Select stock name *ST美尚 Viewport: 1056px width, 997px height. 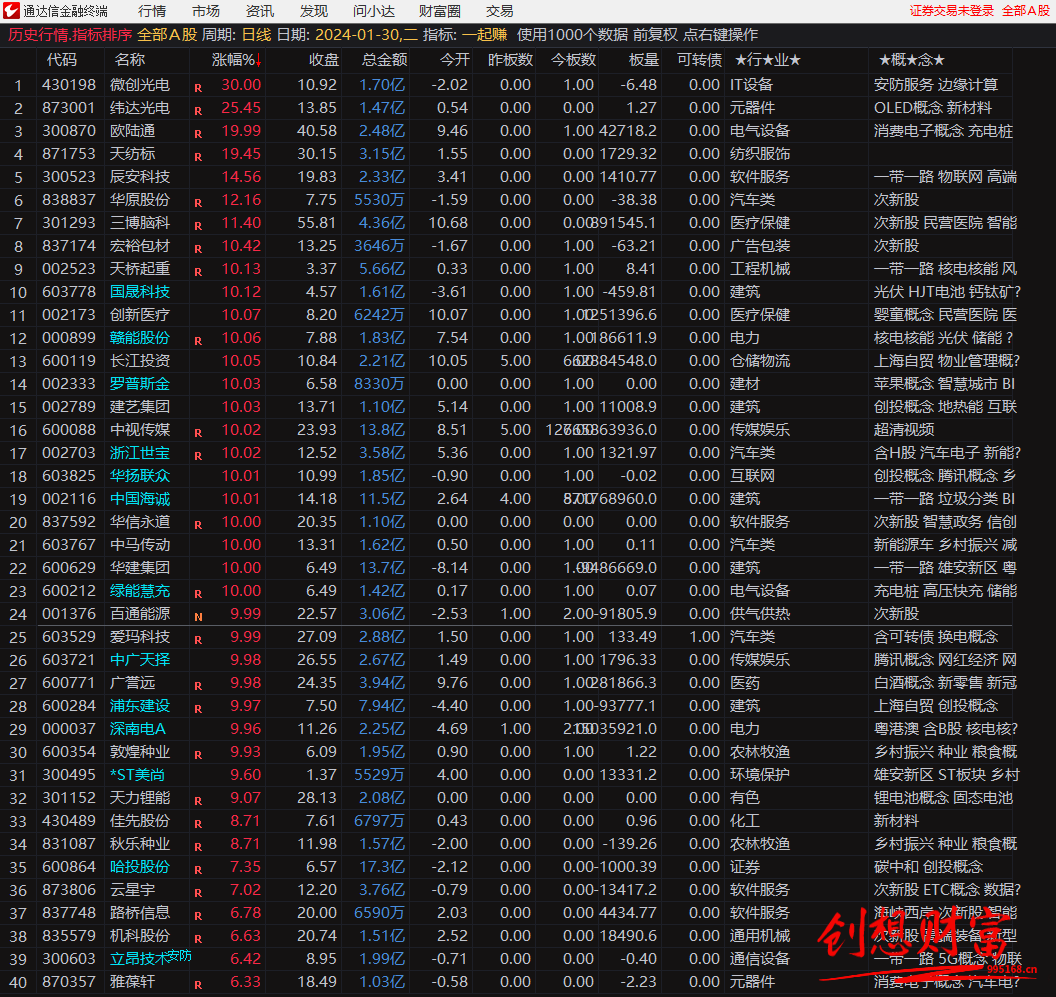pyautogui.click(x=137, y=775)
